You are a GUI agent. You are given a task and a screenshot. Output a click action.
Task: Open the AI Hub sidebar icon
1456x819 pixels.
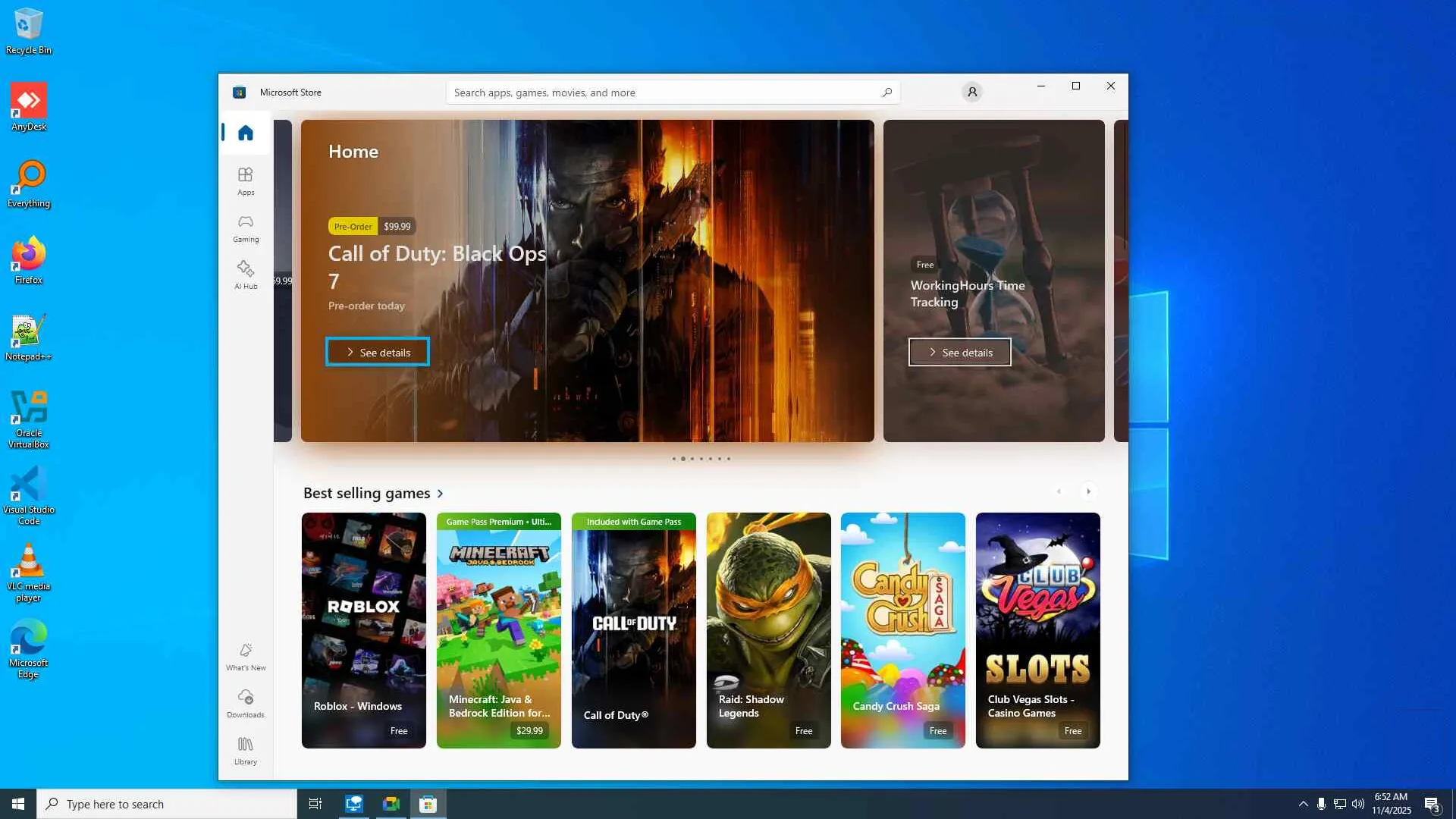[x=245, y=275]
